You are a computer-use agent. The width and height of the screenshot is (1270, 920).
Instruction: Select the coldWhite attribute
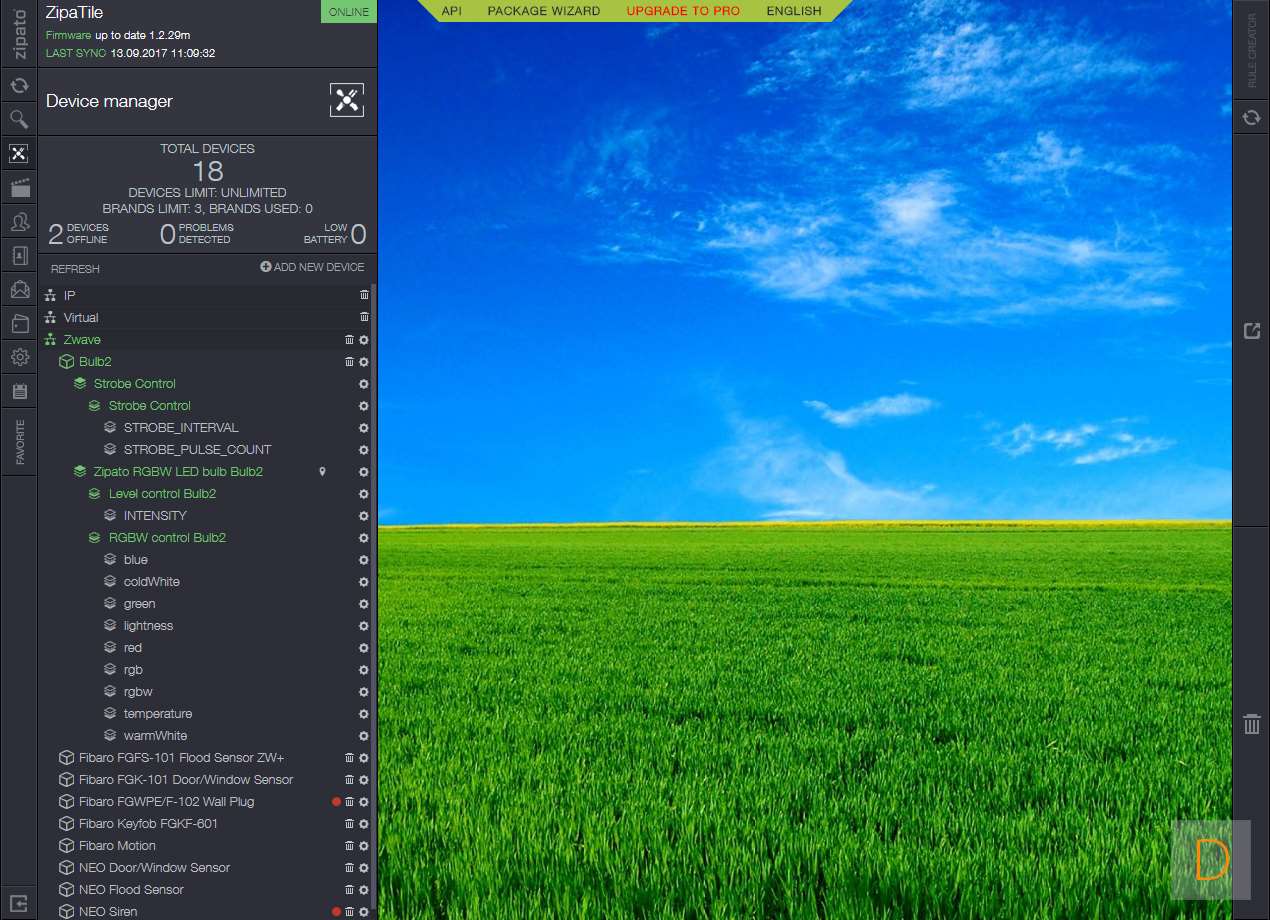point(151,582)
